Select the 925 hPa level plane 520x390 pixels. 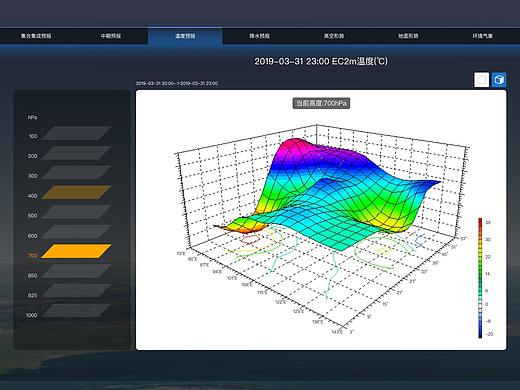pos(76,291)
